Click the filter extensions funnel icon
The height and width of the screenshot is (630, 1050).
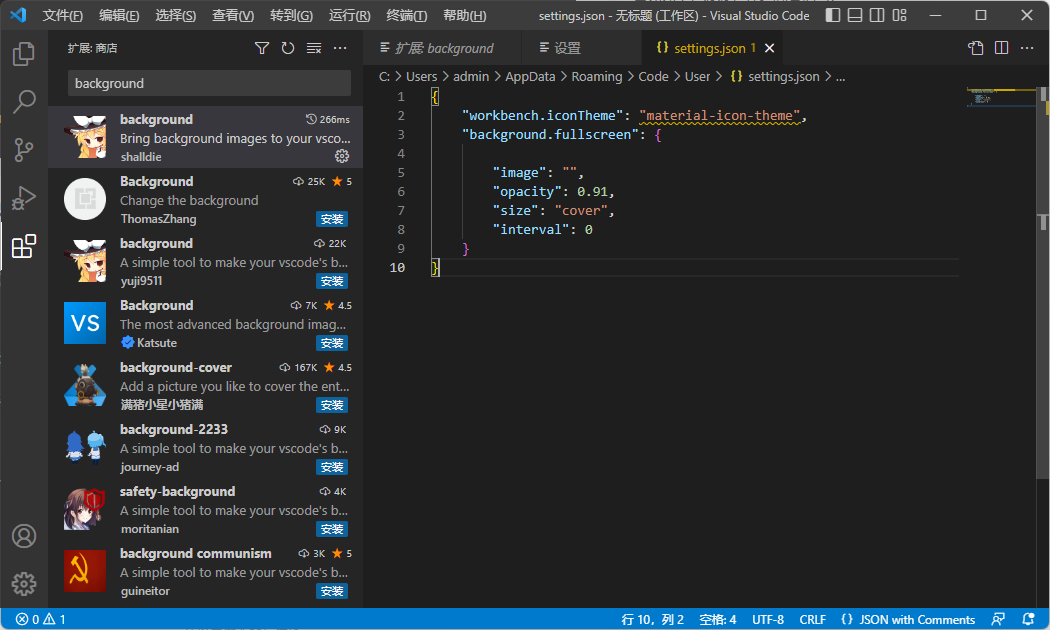pos(262,48)
